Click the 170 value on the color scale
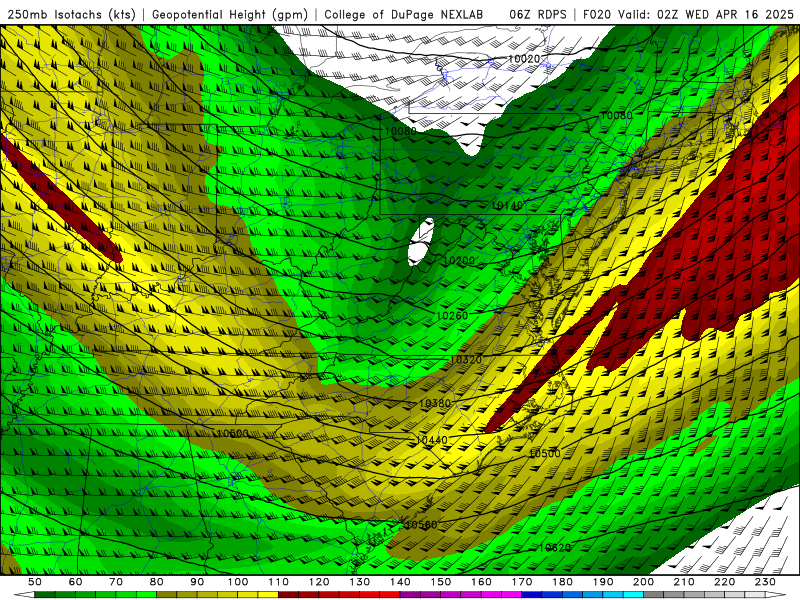This screenshot has height=600, width=800. pos(522,582)
